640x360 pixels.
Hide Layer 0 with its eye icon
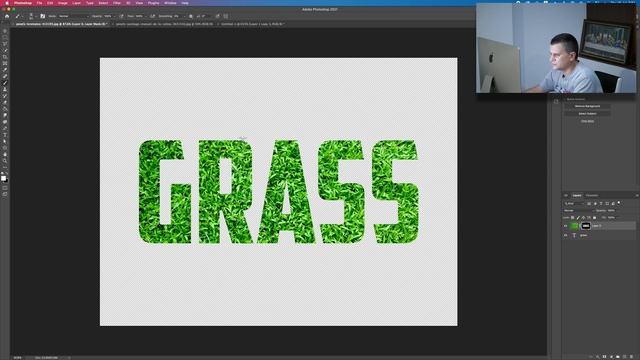tap(565, 226)
